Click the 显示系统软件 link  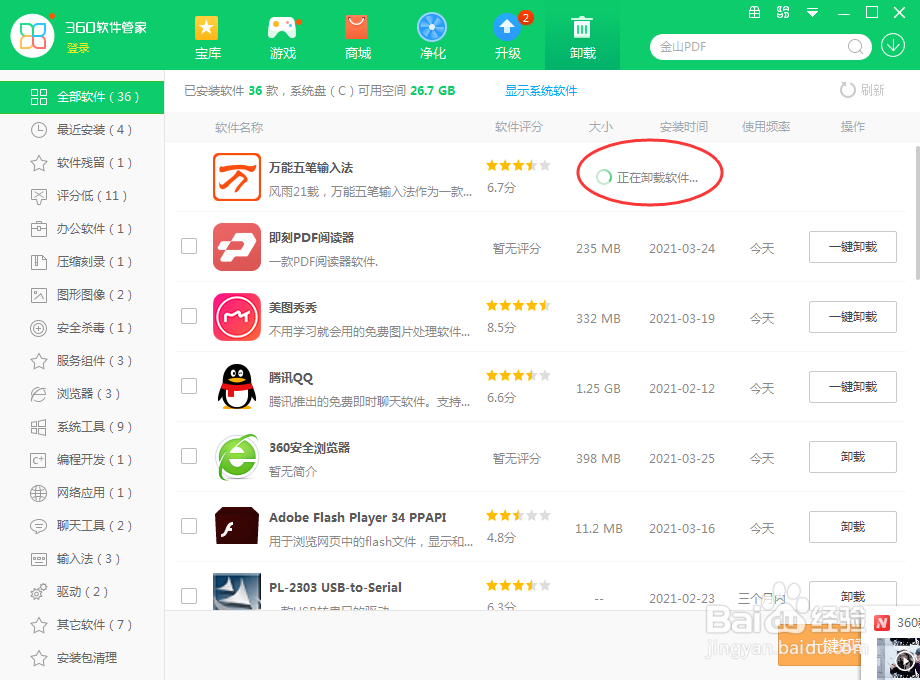click(541, 90)
